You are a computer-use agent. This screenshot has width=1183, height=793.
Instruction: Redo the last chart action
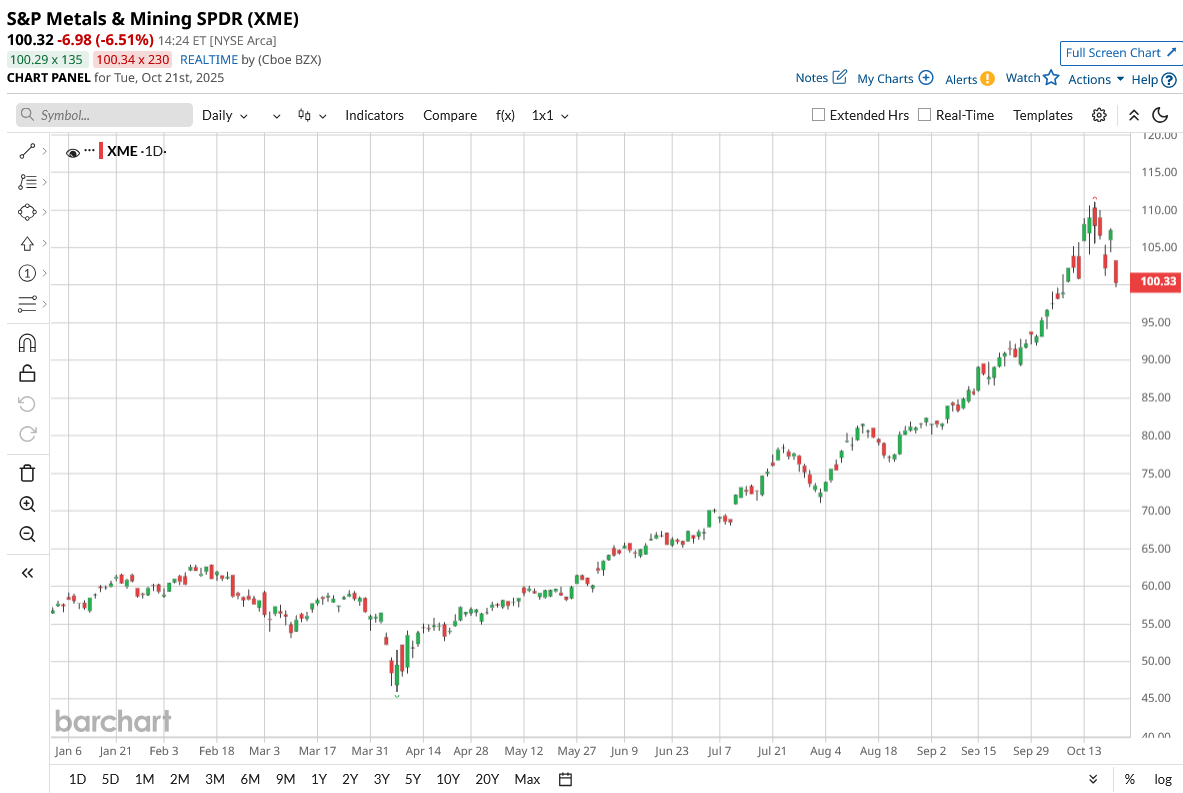point(27,434)
